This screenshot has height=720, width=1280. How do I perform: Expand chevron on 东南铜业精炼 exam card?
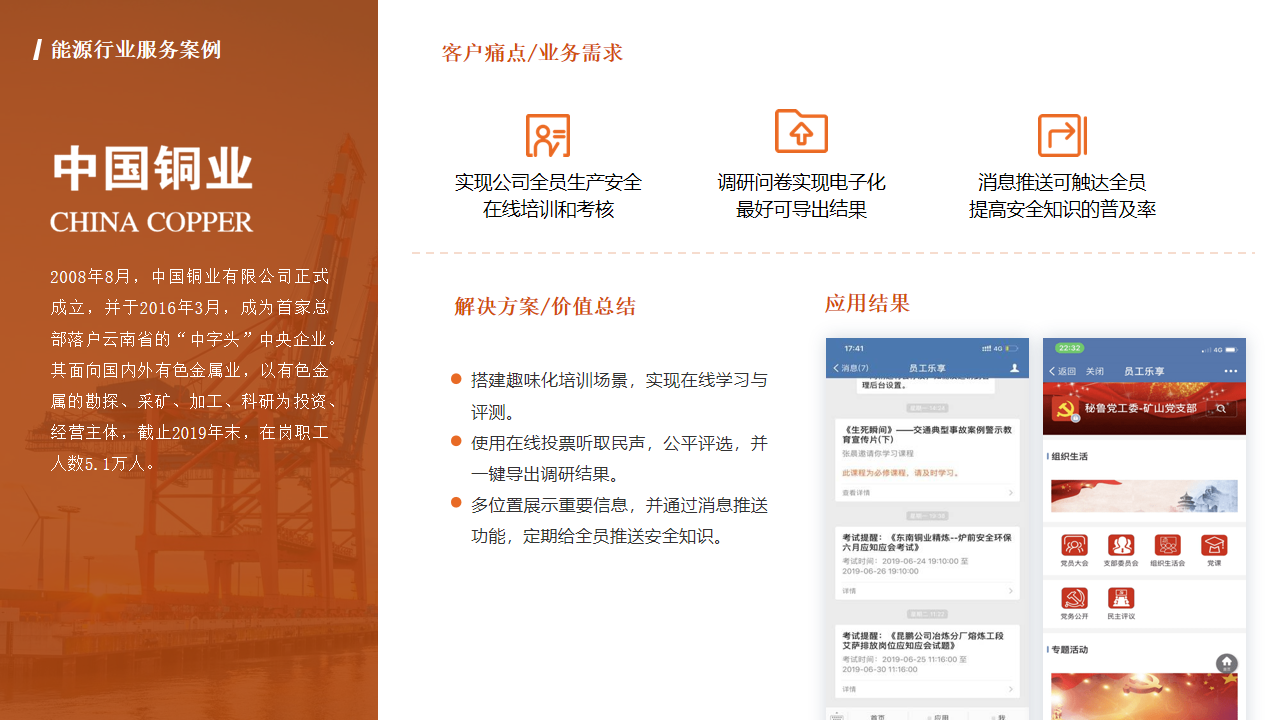coord(1010,591)
